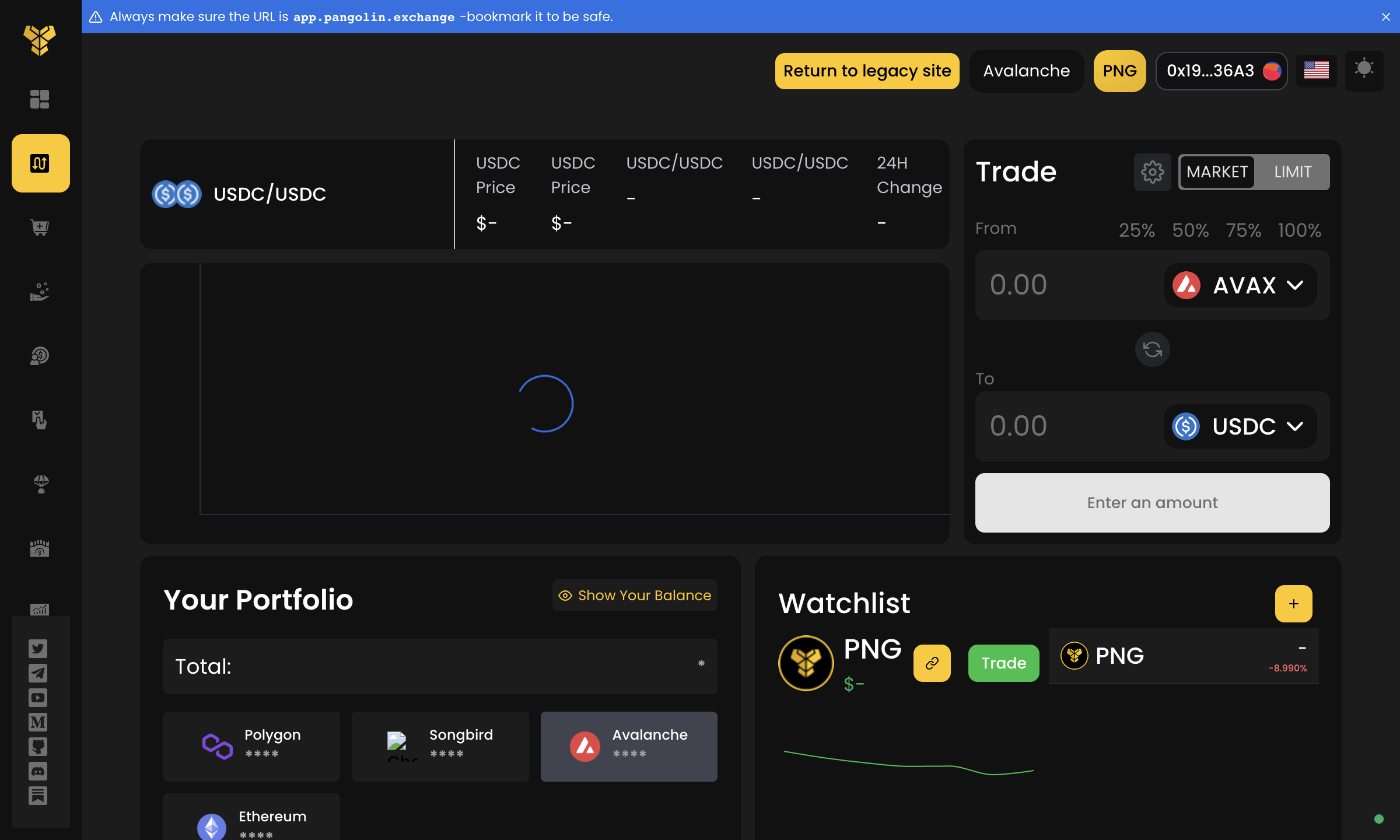Click the 24H Change label
Image resolution: width=1400 pixels, height=840 pixels.
909,175
